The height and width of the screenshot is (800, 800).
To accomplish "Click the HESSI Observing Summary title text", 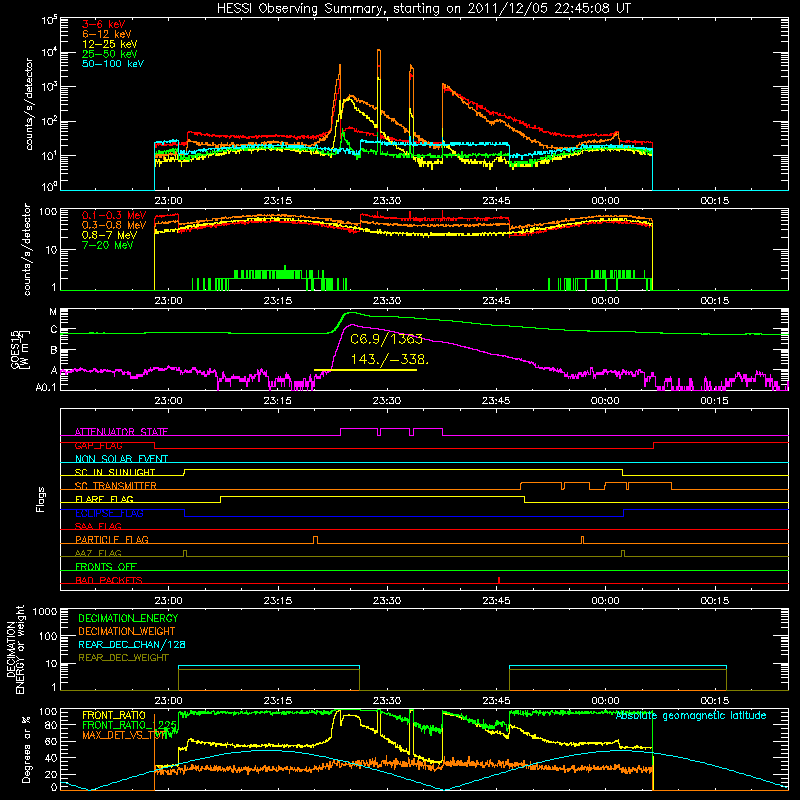I will (x=423, y=9).
